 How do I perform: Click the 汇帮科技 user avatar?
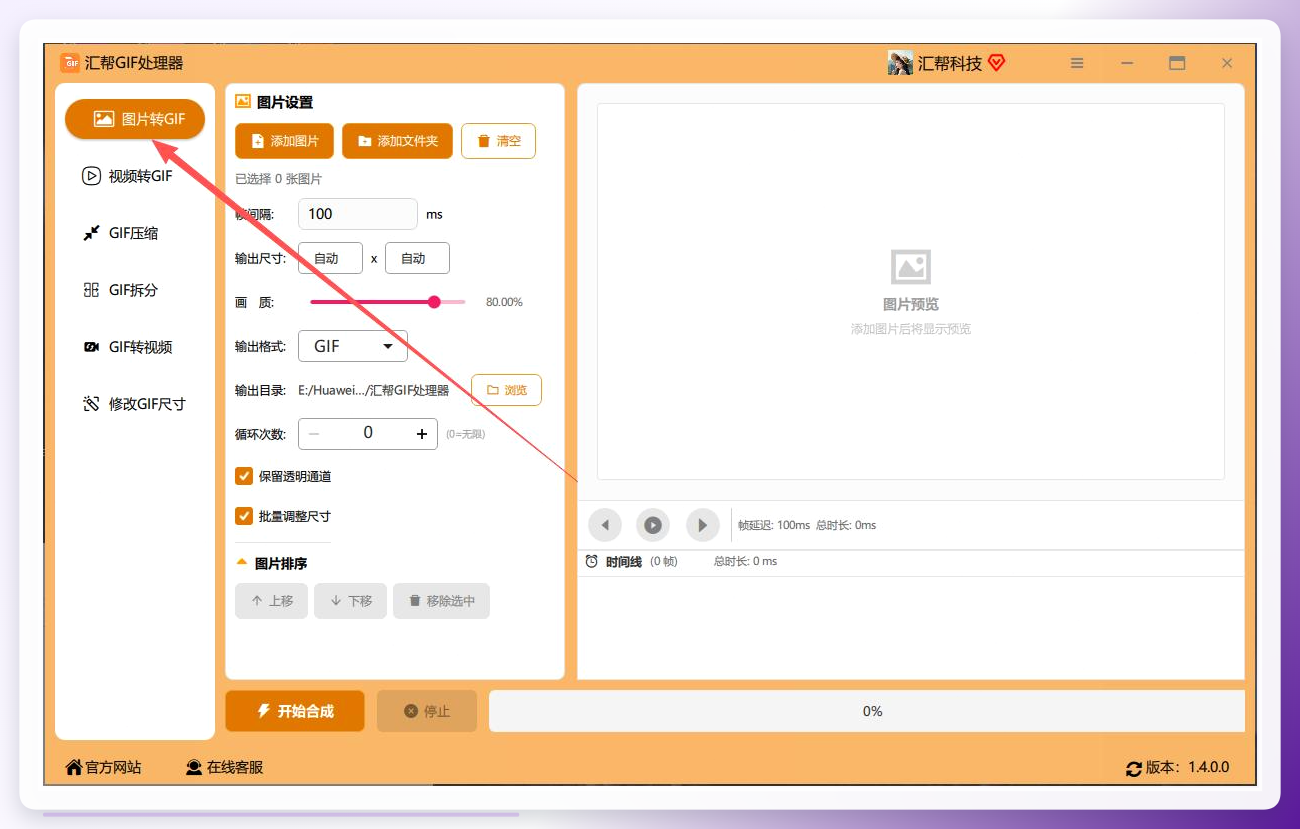point(900,63)
